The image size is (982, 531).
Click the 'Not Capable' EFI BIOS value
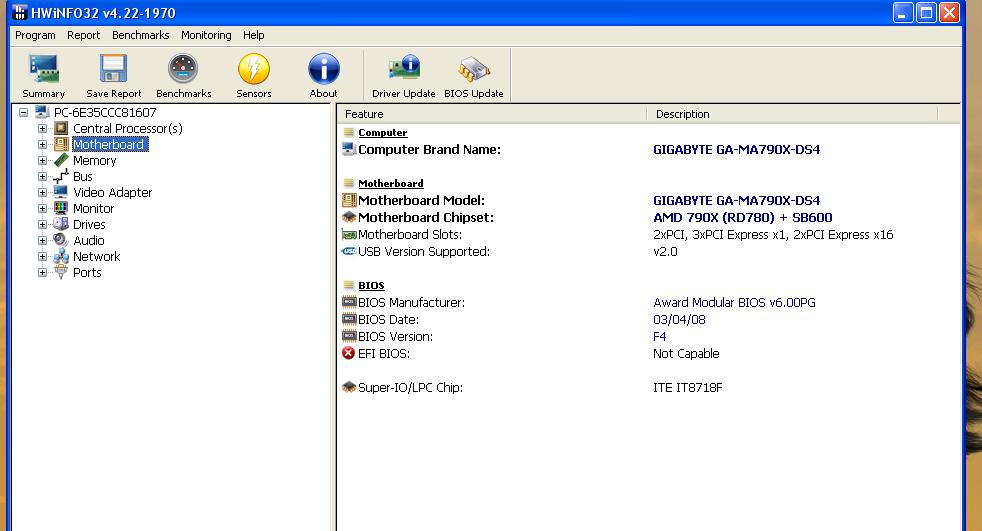point(686,353)
